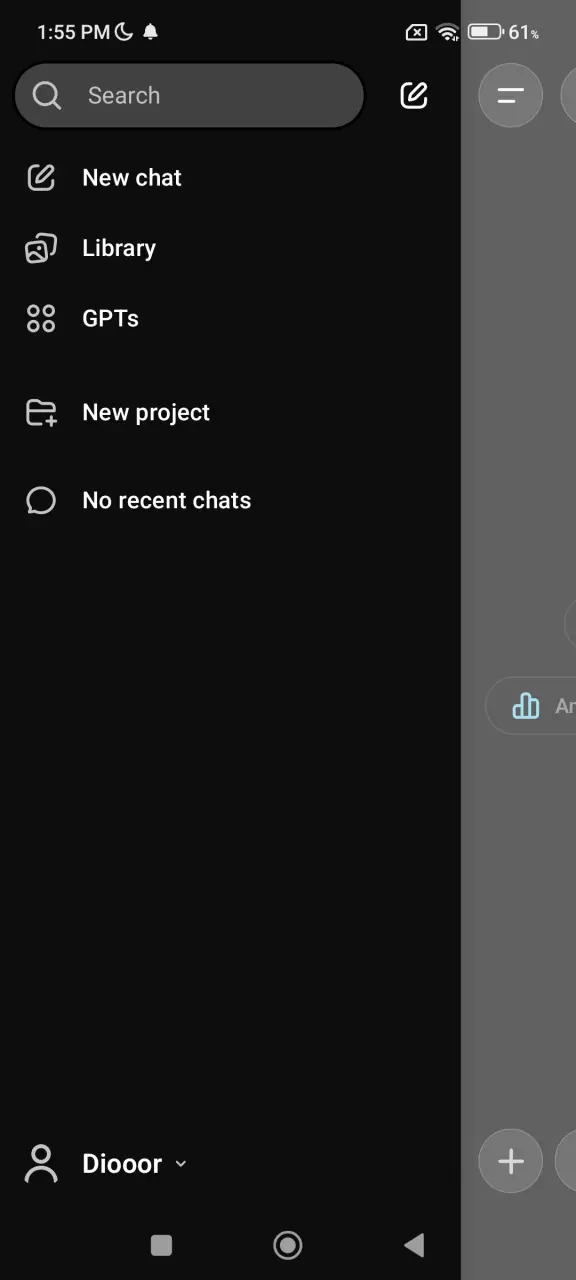Click the New chat pencil icon

tap(41, 178)
